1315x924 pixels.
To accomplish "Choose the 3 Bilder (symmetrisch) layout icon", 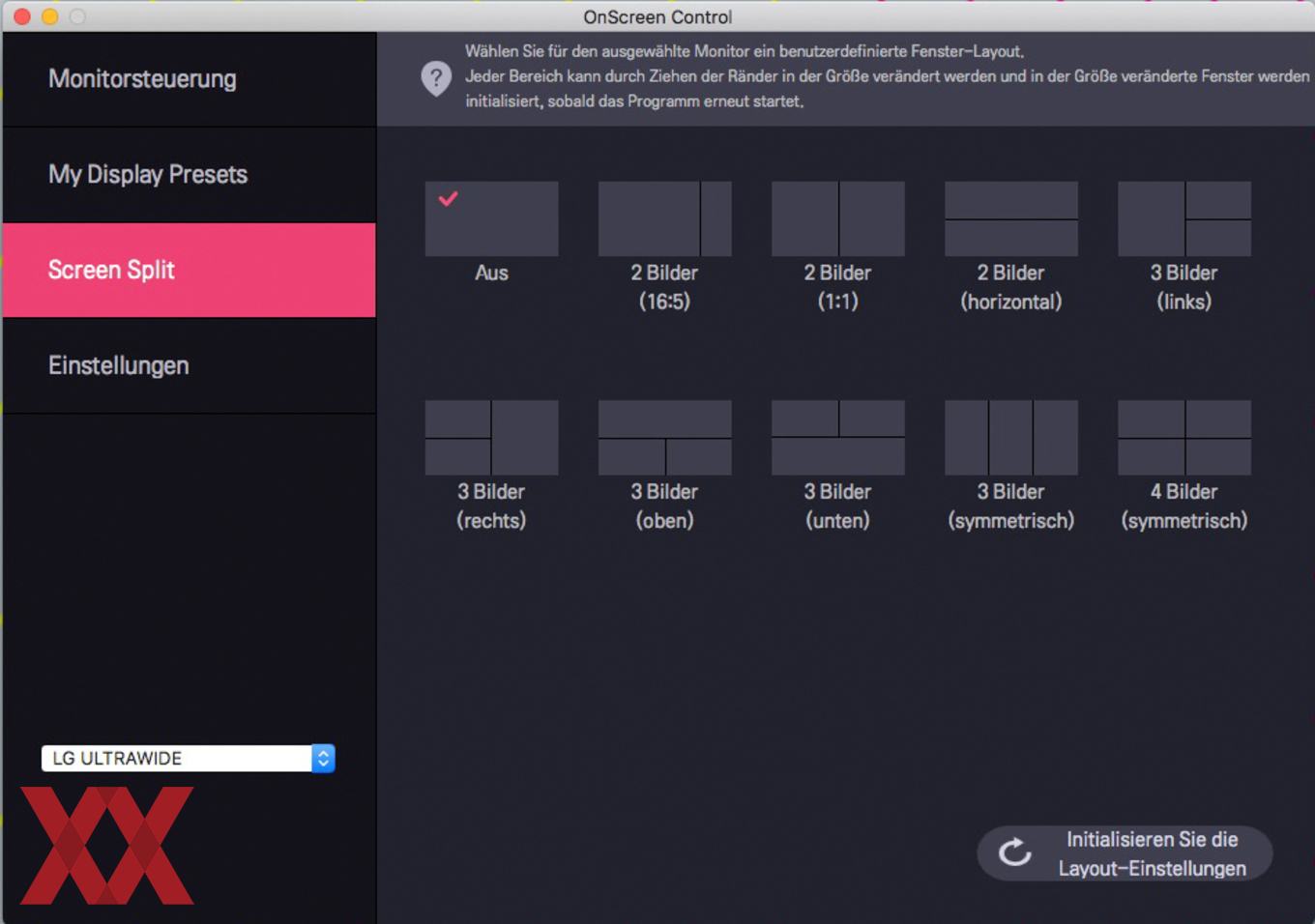I will (1011, 438).
